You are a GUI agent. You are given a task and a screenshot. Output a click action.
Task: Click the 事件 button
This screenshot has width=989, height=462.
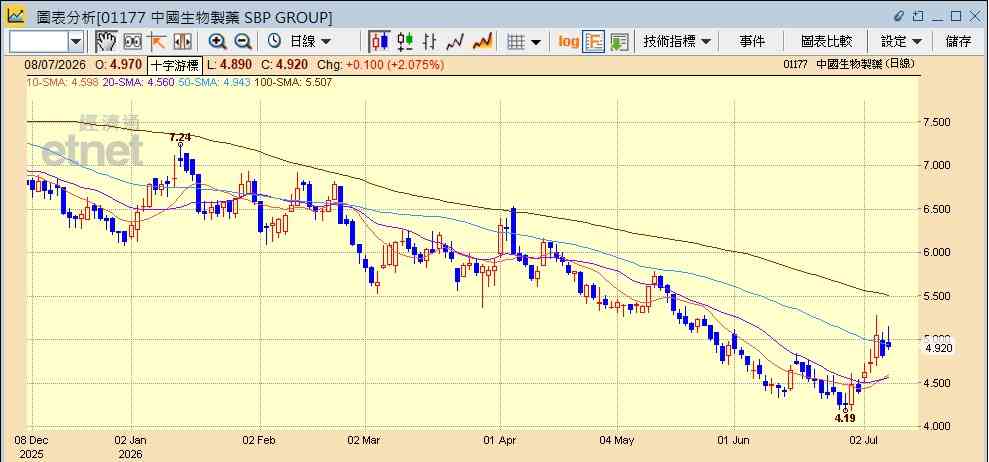[x=752, y=42]
